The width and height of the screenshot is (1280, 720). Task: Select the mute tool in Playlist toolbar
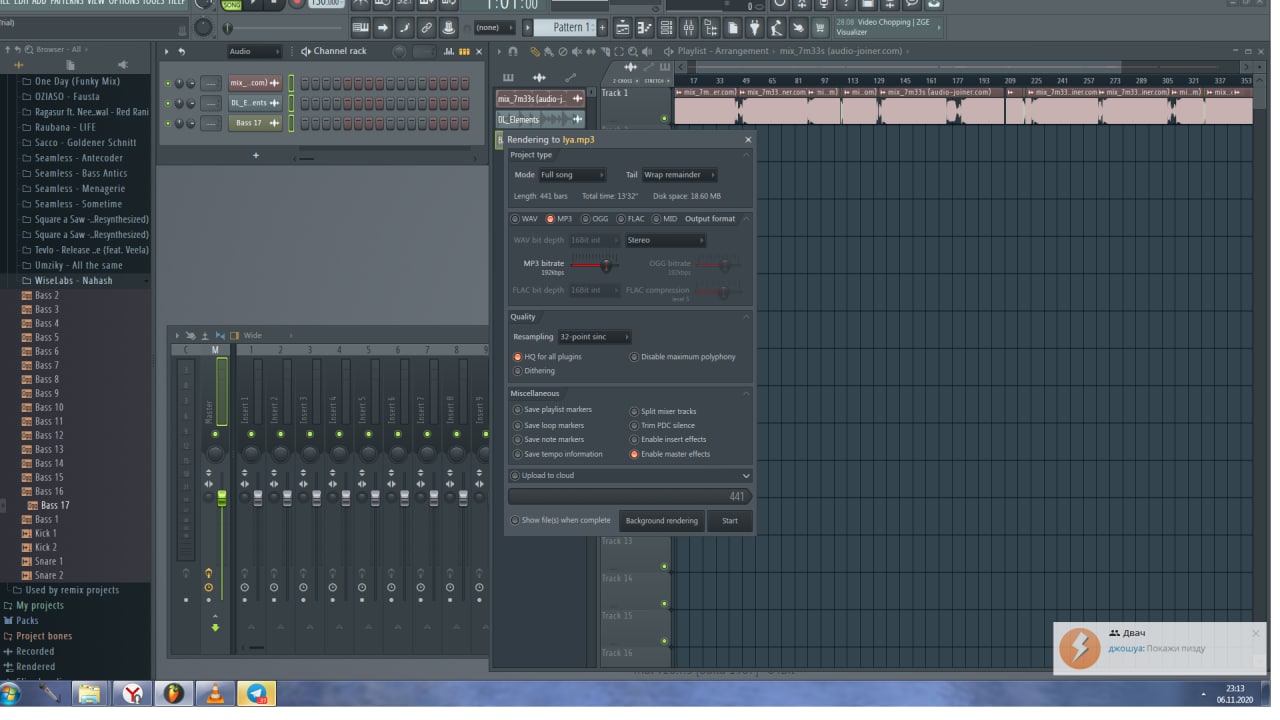pos(576,51)
